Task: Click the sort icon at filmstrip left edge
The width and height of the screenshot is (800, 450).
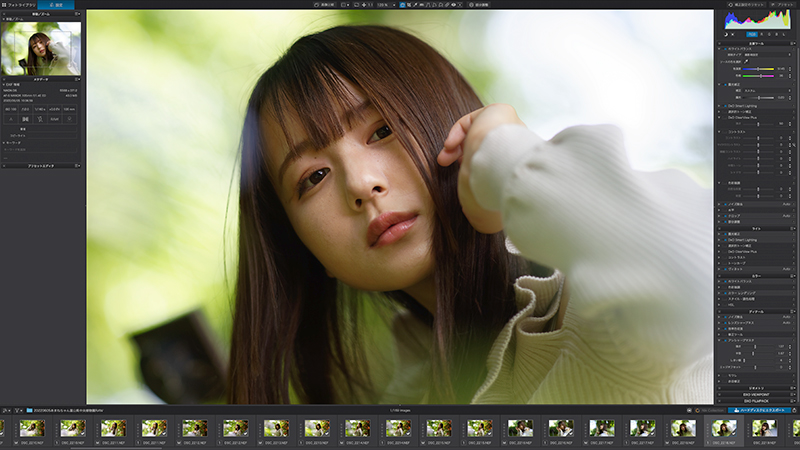Action: (6, 410)
